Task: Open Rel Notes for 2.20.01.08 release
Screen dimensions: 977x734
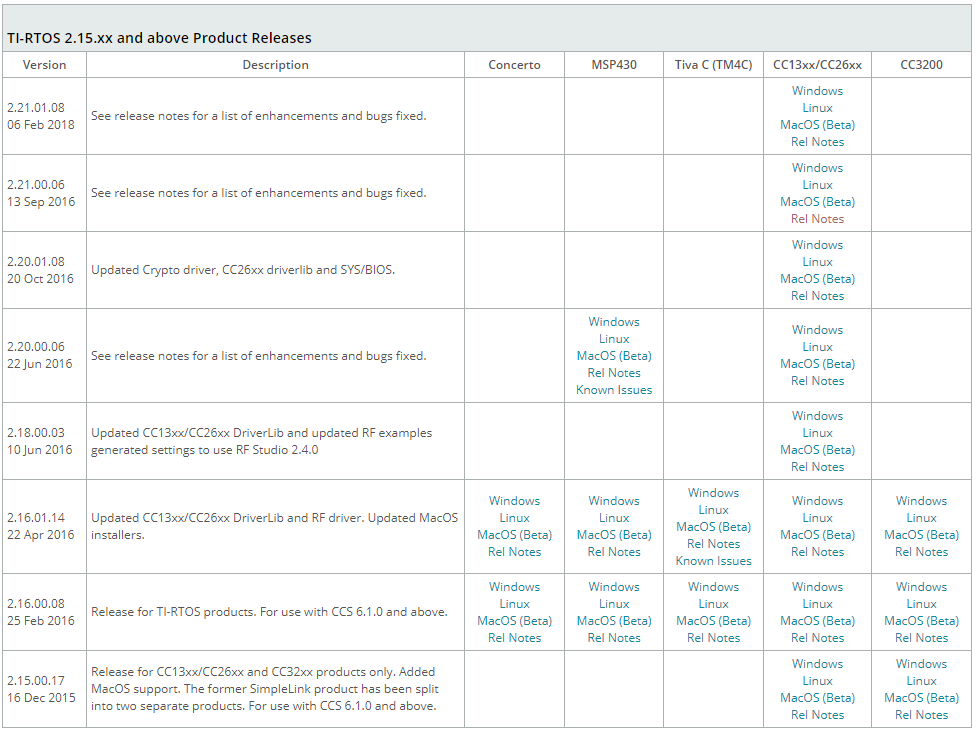Action: point(817,296)
